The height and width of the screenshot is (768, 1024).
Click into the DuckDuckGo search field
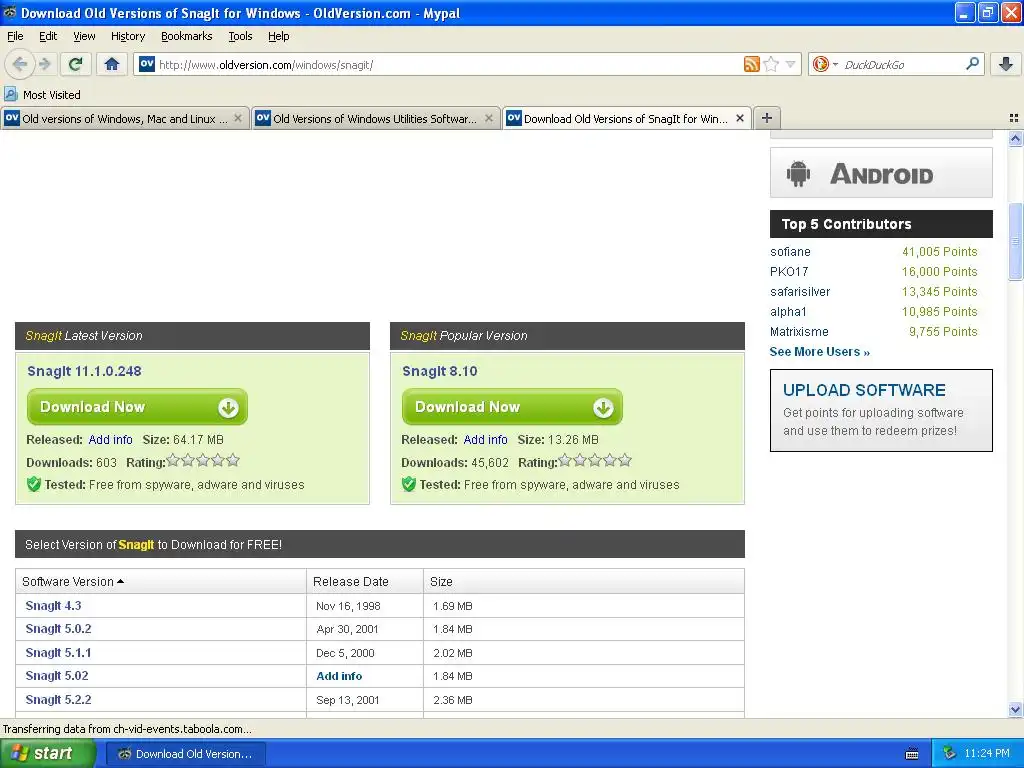901,65
